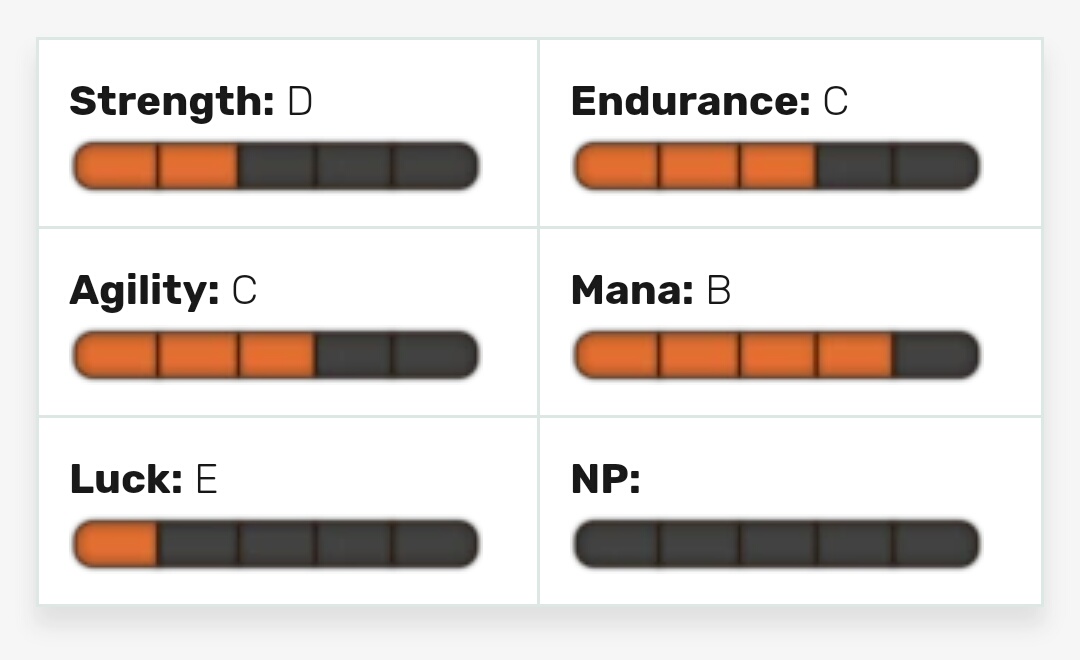Image resolution: width=1080 pixels, height=660 pixels.
Task: Click the single orange segment of Luck bar
Action: click(x=115, y=544)
